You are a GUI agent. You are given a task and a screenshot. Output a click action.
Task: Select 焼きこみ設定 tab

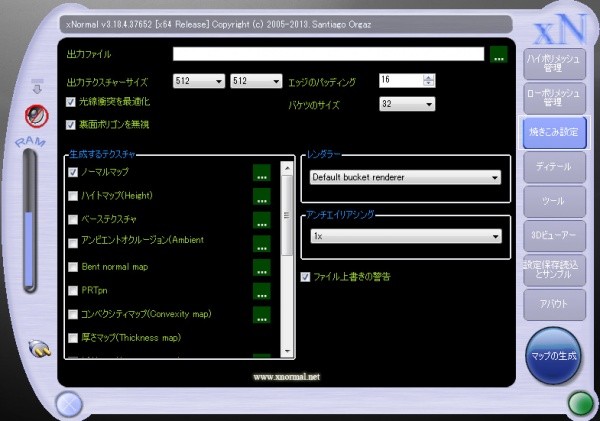point(554,132)
